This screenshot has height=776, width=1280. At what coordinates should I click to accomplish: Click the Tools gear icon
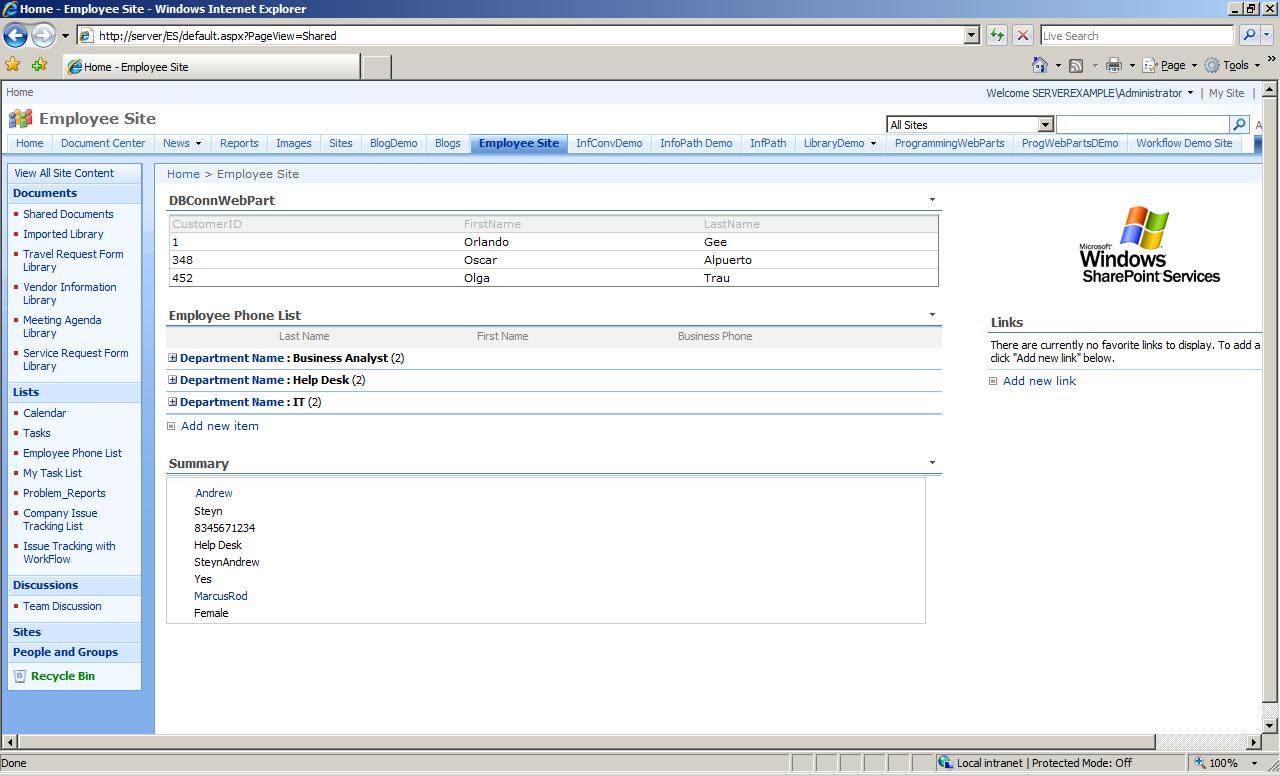click(1212, 65)
